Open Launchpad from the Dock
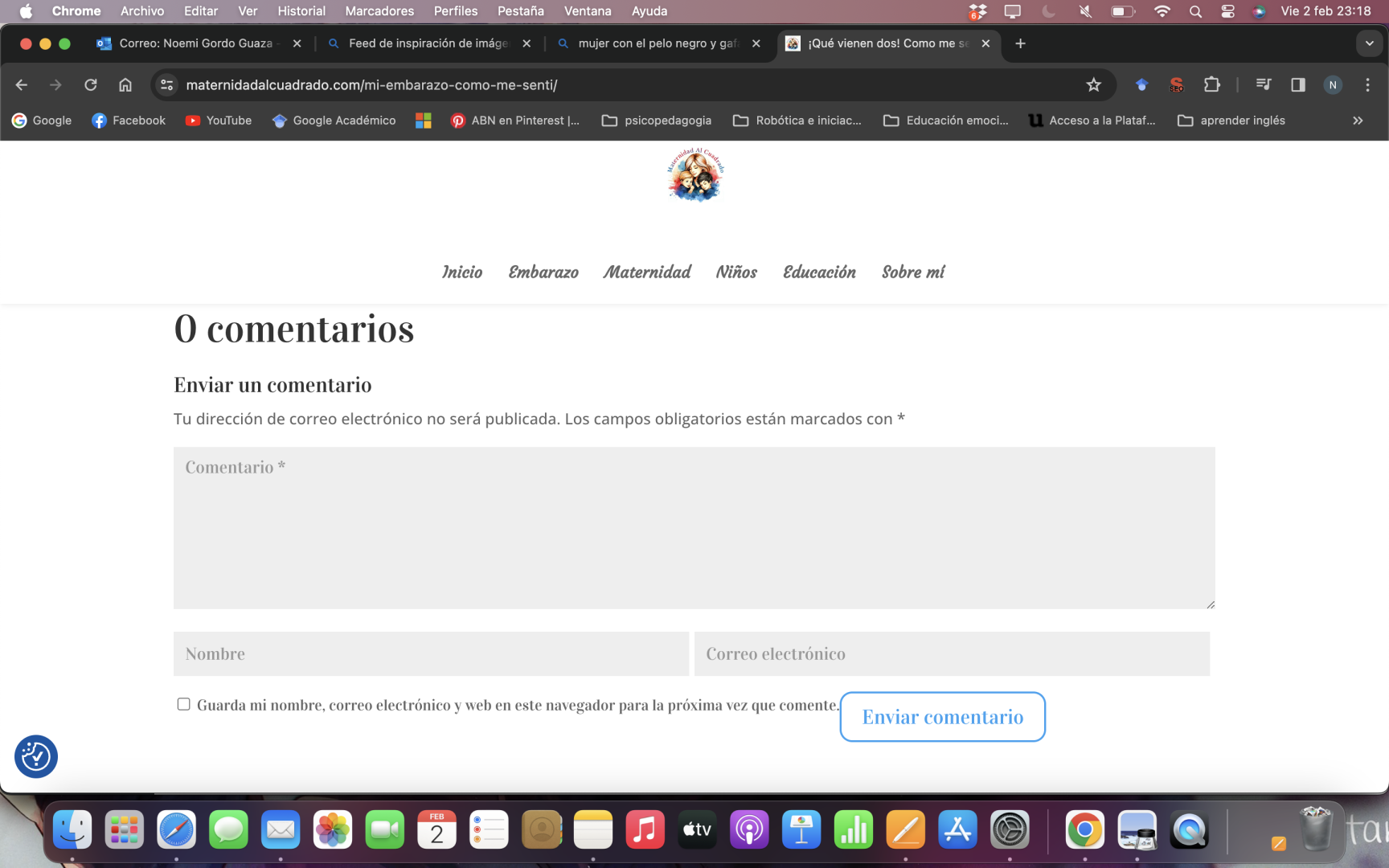Screen dimensions: 1389x868 pos(125,829)
